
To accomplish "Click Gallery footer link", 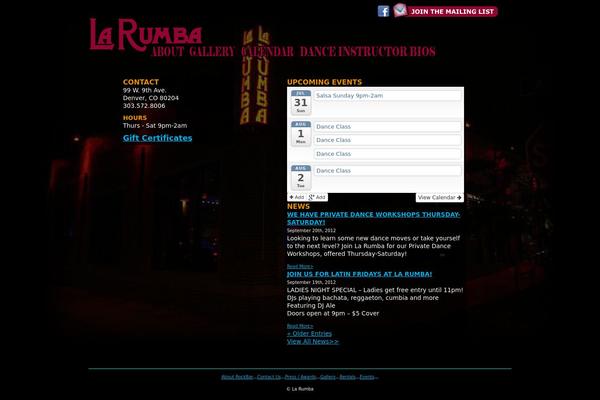I will click(328, 377).
